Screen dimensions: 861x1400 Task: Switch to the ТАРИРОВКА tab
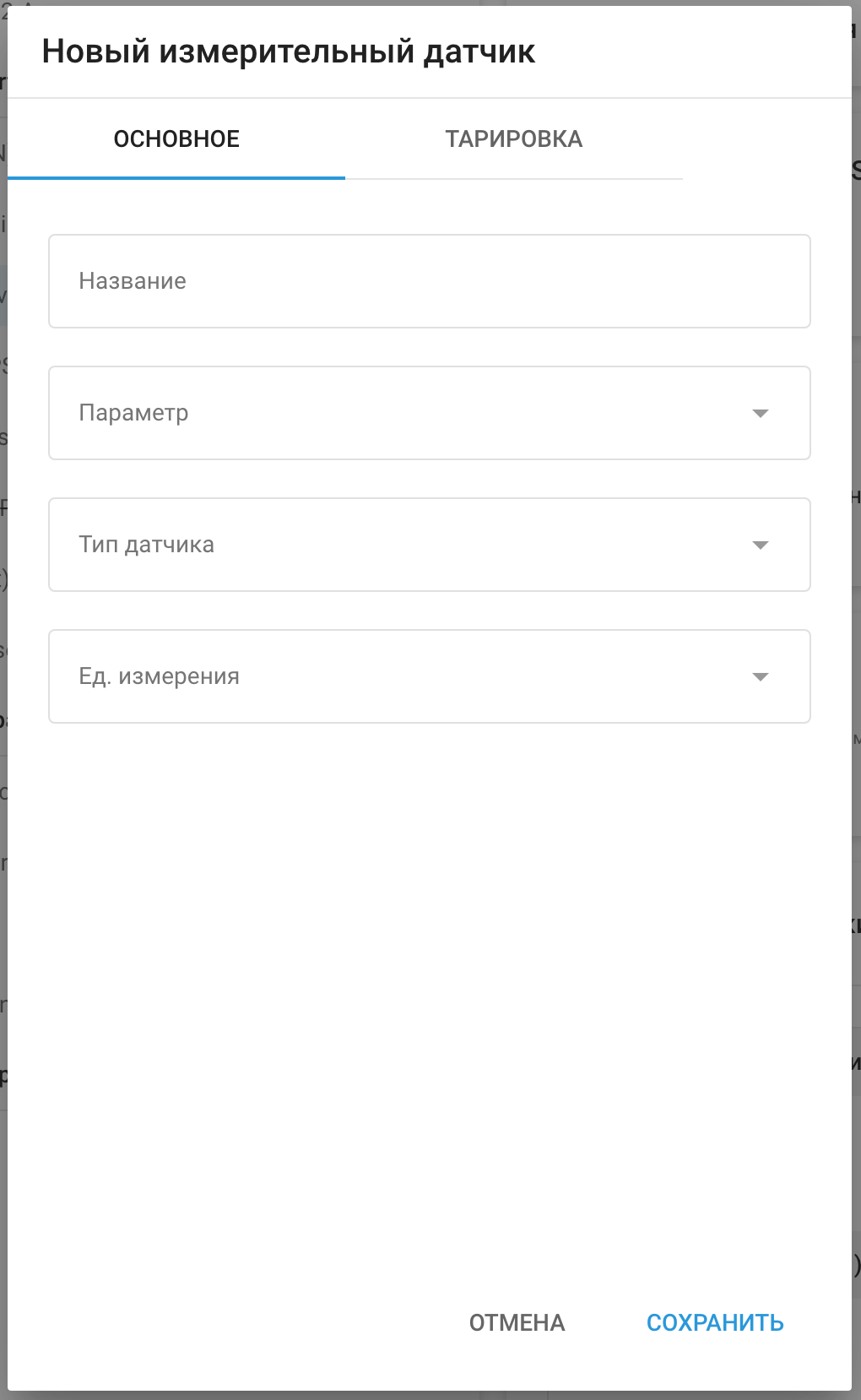pos(514,139)
